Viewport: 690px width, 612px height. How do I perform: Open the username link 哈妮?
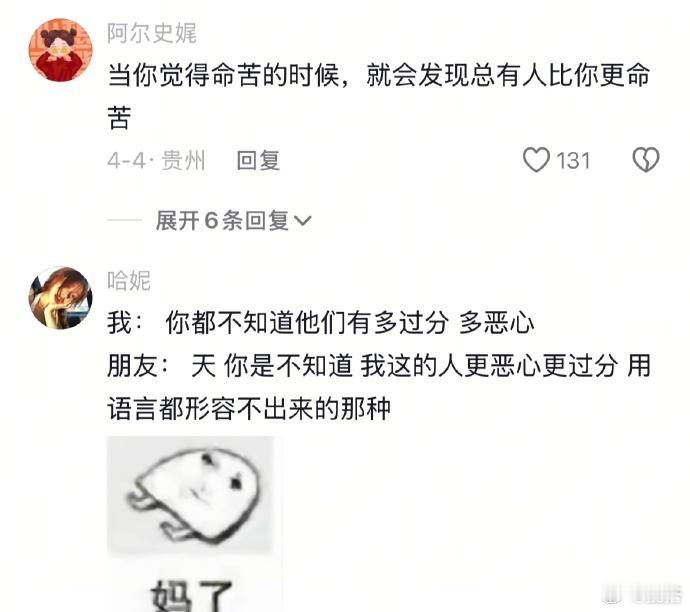[x=128, y=281]
